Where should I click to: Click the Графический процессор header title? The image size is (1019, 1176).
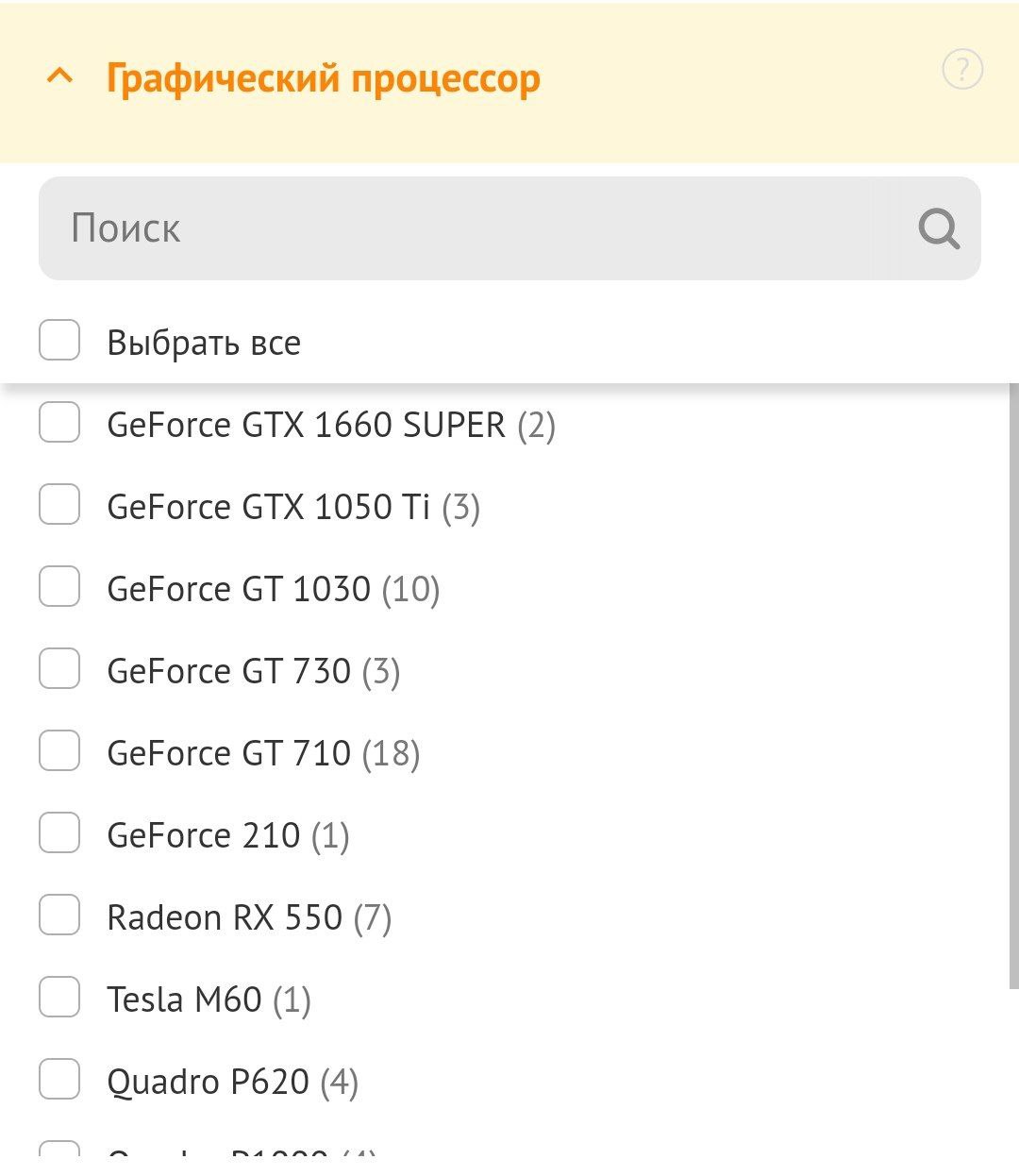(323, 77)
